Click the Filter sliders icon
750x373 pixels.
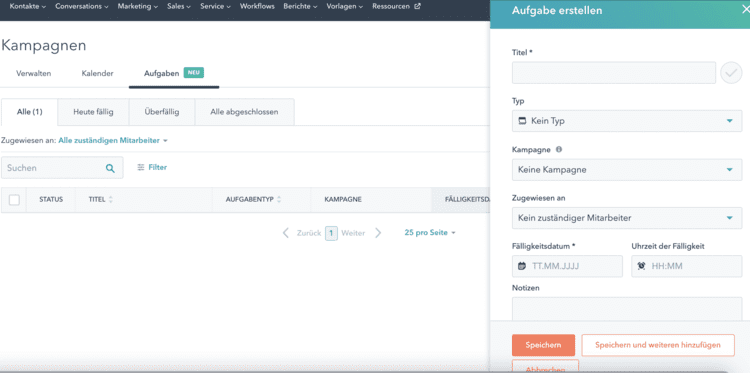141,167
